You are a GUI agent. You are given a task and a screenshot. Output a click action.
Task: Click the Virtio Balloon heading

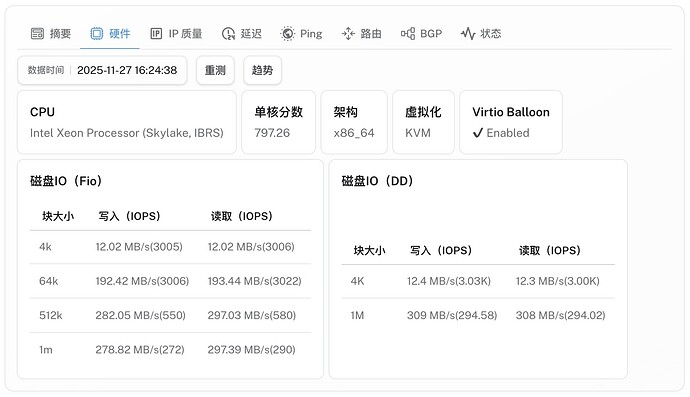pyautogui.click(x=511, y=112)
